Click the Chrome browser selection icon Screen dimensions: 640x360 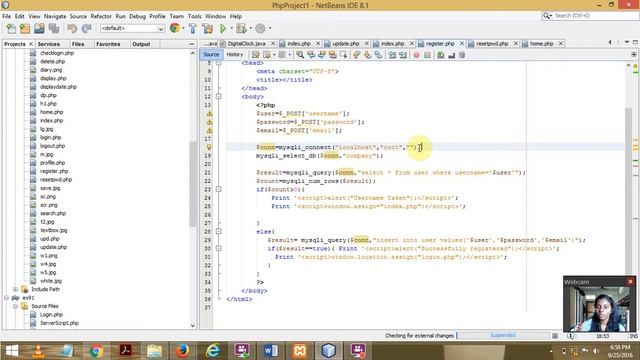point(175,28)
